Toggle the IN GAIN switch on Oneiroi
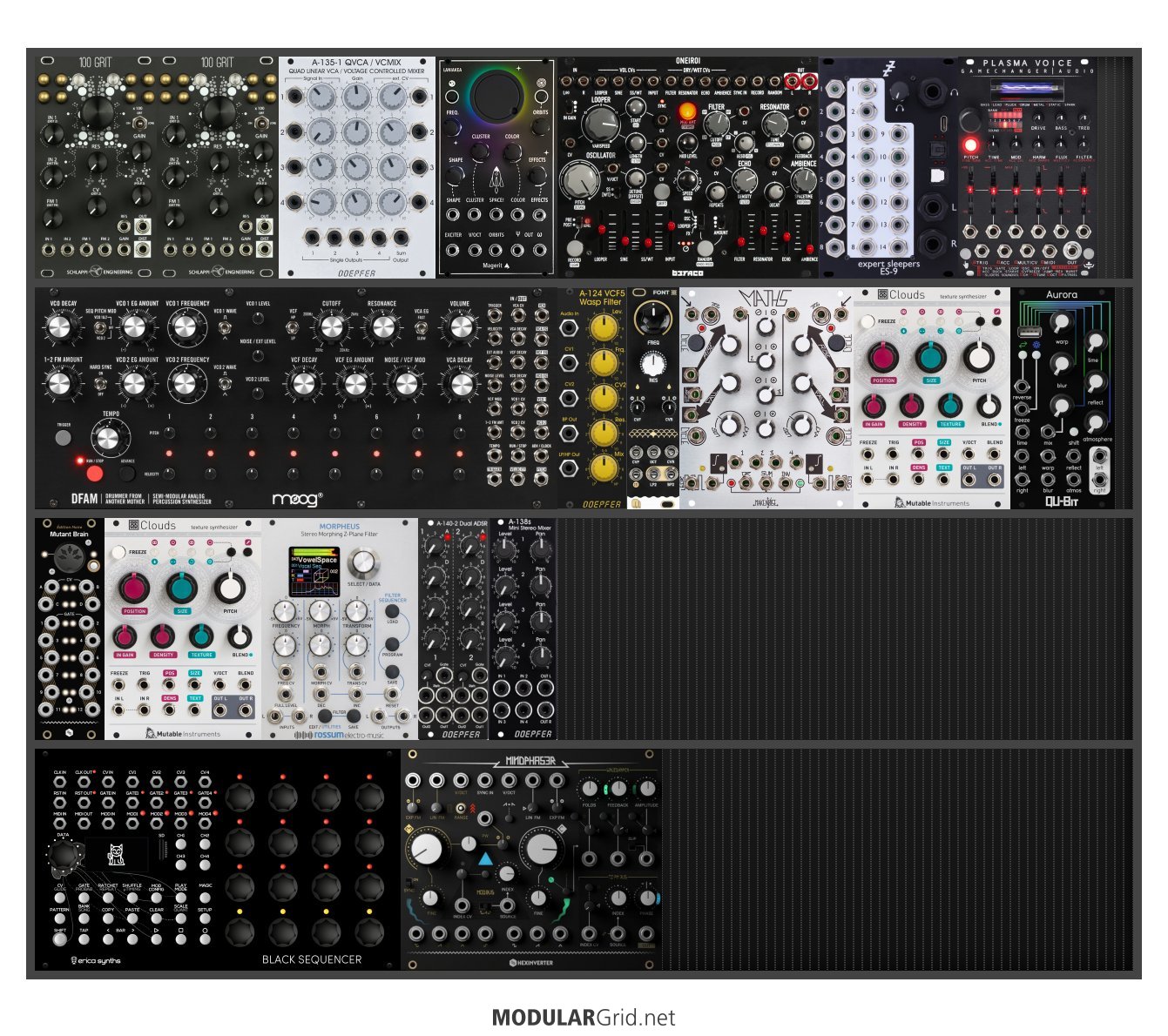 [570, 107]
